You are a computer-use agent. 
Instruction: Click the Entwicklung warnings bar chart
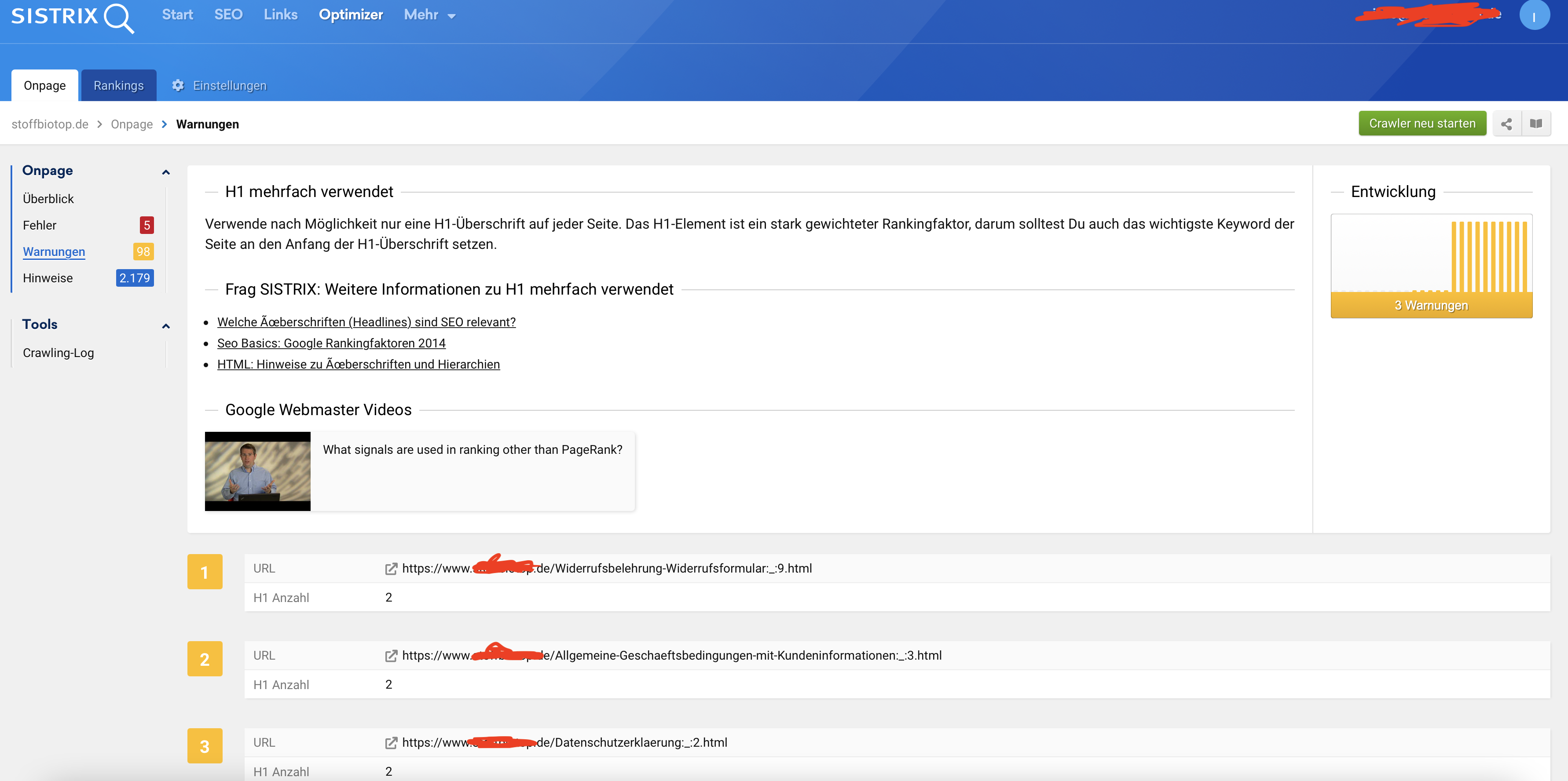(x=1431, y=266)
